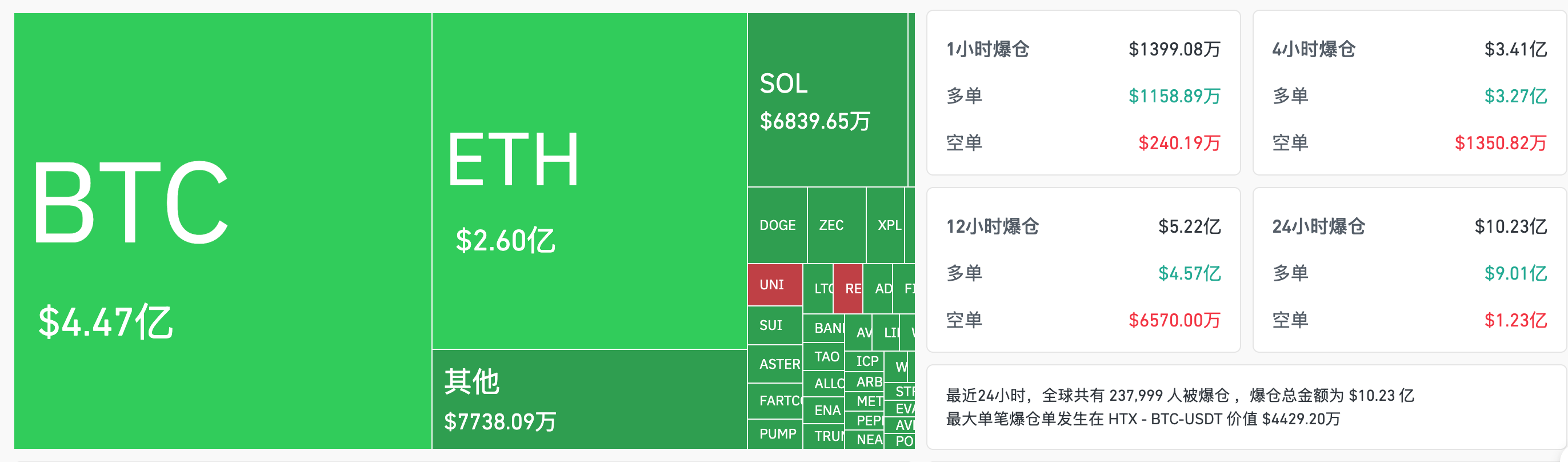
Task: Click the ASTER tile
Action: click(x=775, y=364)
